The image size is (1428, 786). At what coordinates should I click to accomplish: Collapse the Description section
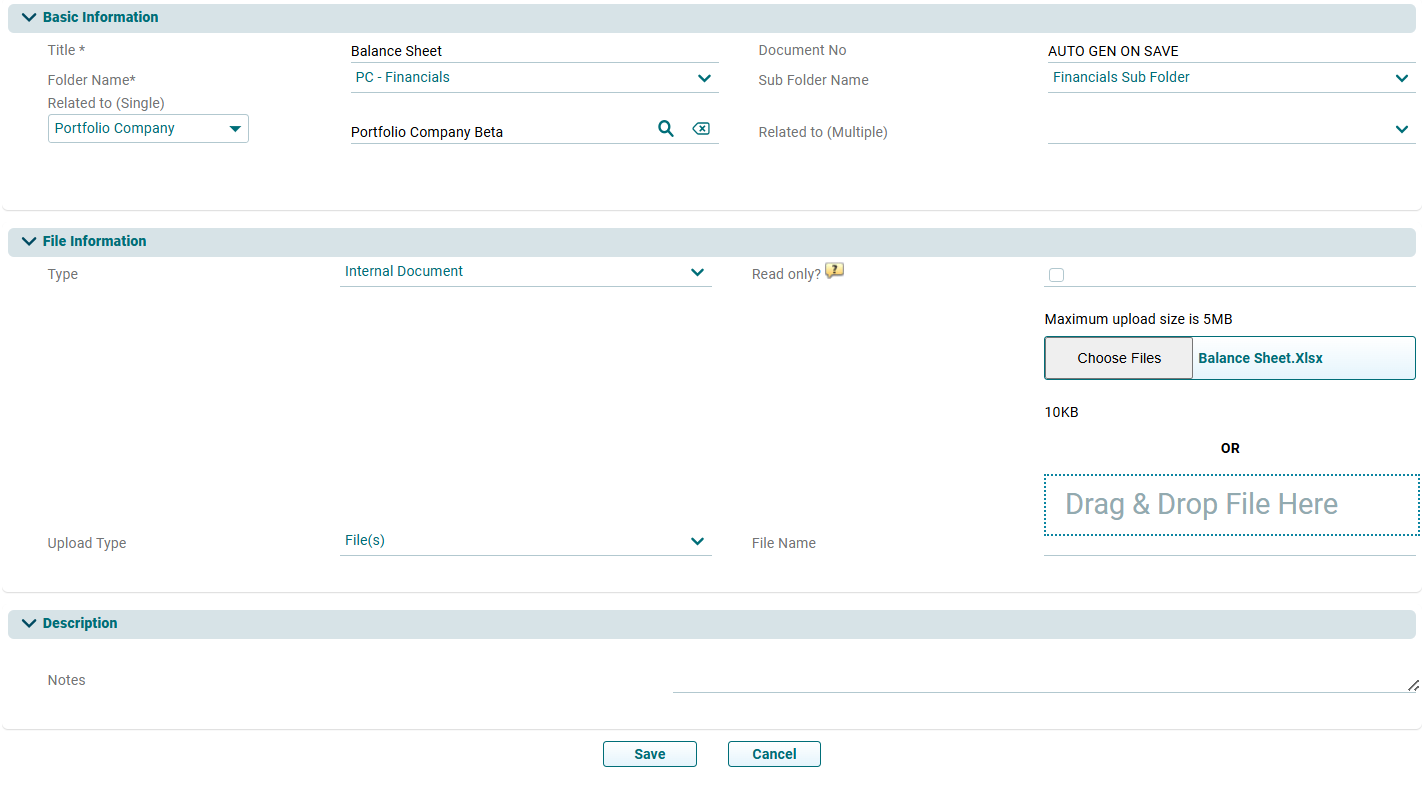pos(29,624)
